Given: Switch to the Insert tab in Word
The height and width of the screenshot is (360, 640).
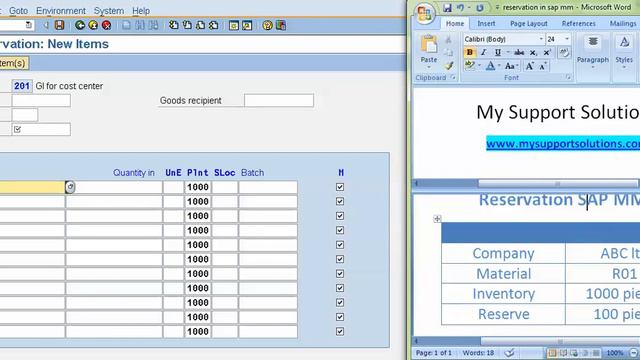Looking at the screenshot, I should pyautogui.click(x=486, y=24).
